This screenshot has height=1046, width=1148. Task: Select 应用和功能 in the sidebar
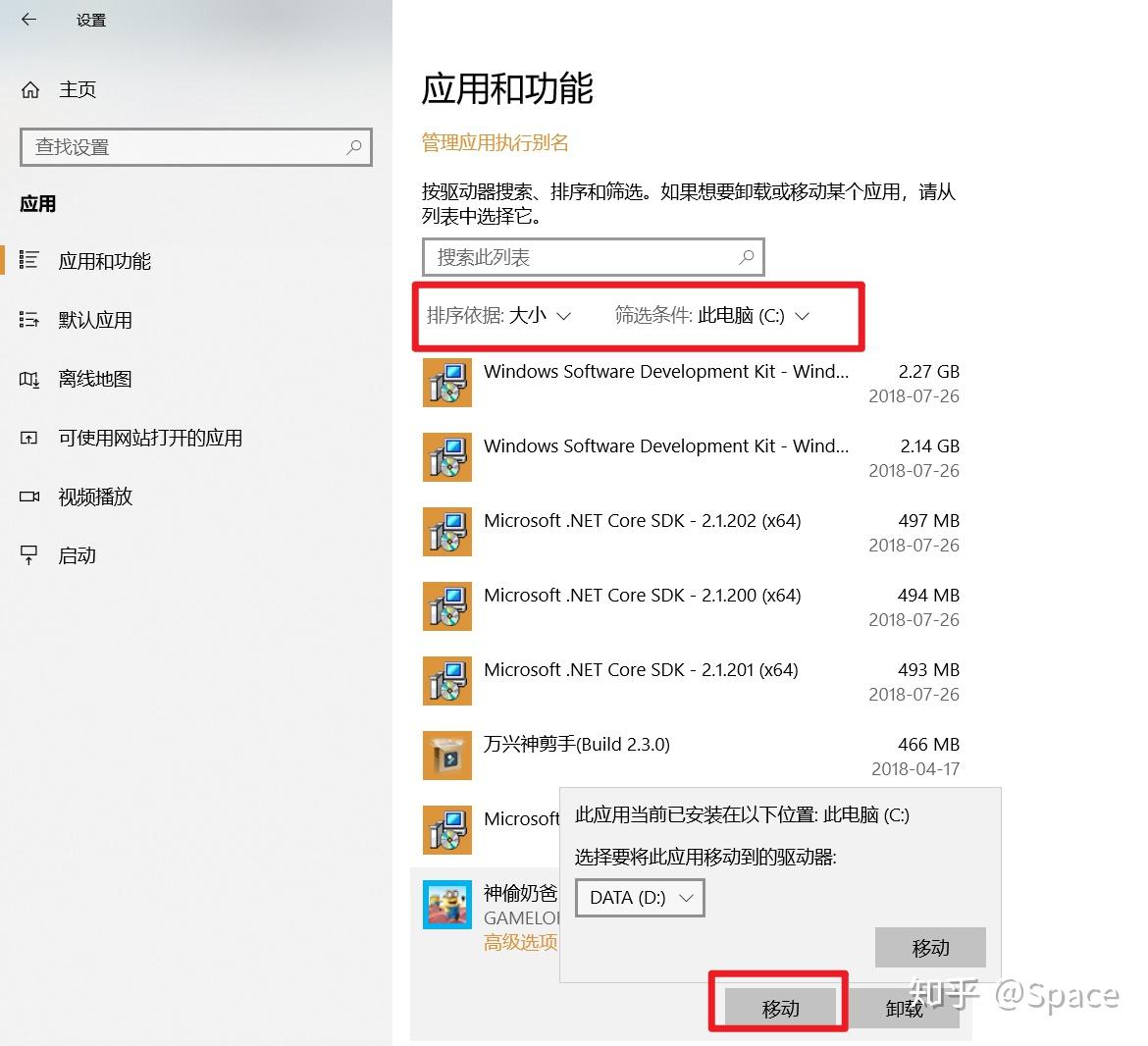(x=105, y=261)
